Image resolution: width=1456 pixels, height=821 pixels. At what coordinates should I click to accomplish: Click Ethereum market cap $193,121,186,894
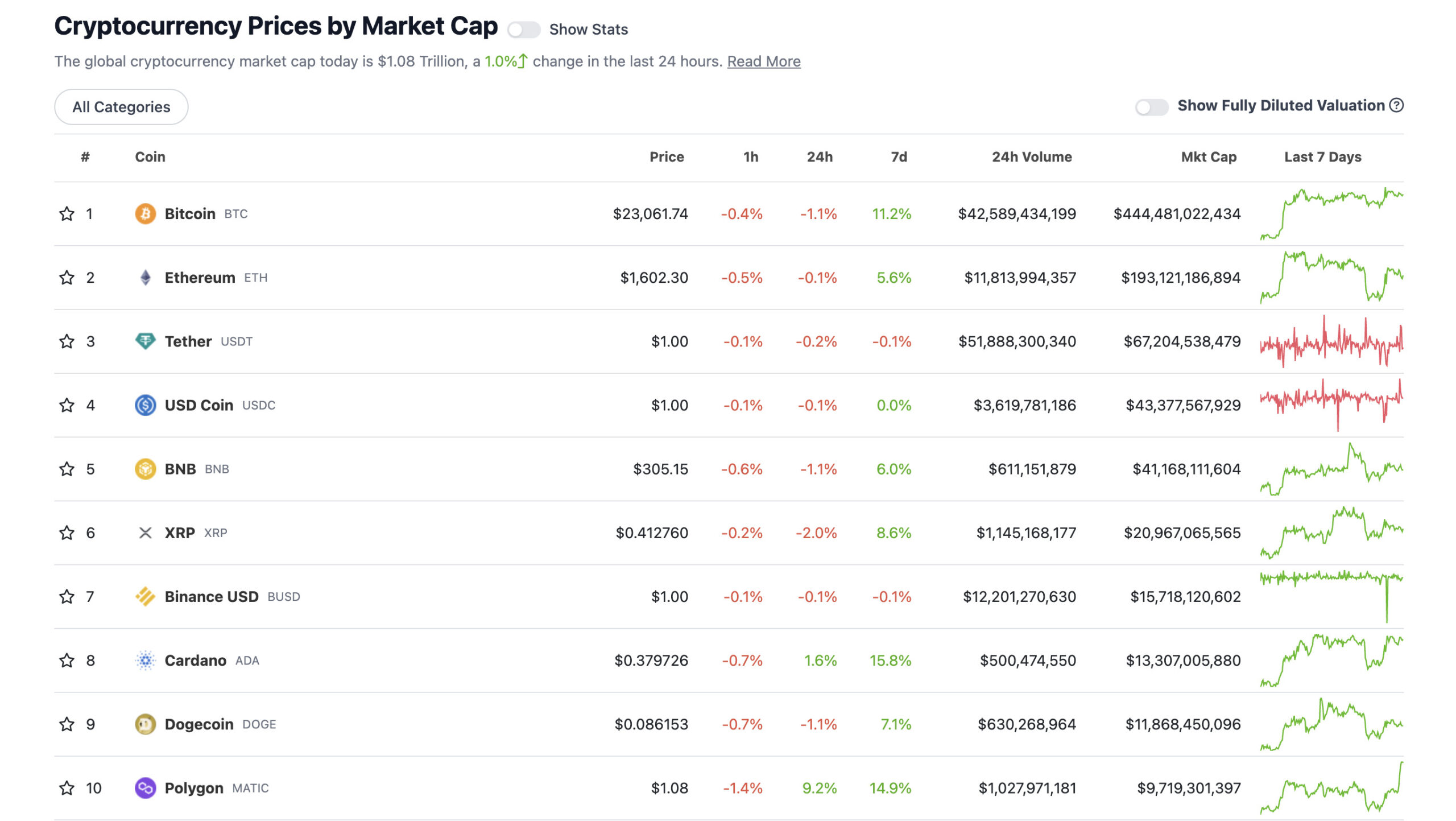[x=1180, y=278]
